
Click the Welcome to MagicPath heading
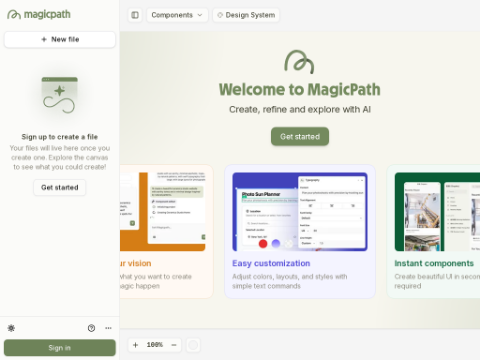(x=300, y=90)
